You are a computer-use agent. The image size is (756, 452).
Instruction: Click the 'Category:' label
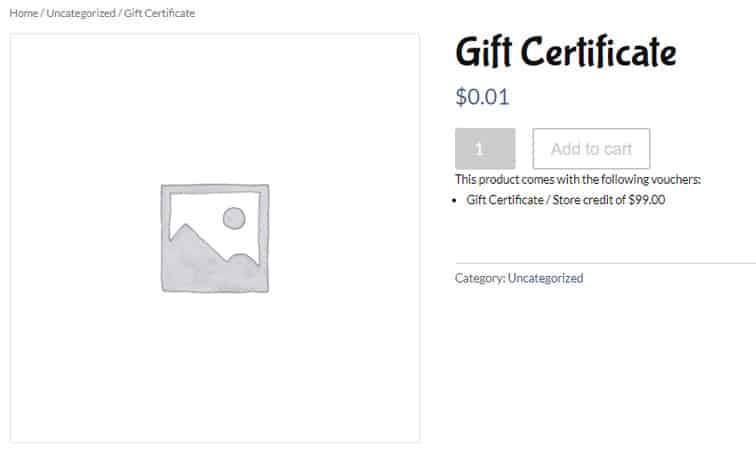480,278
